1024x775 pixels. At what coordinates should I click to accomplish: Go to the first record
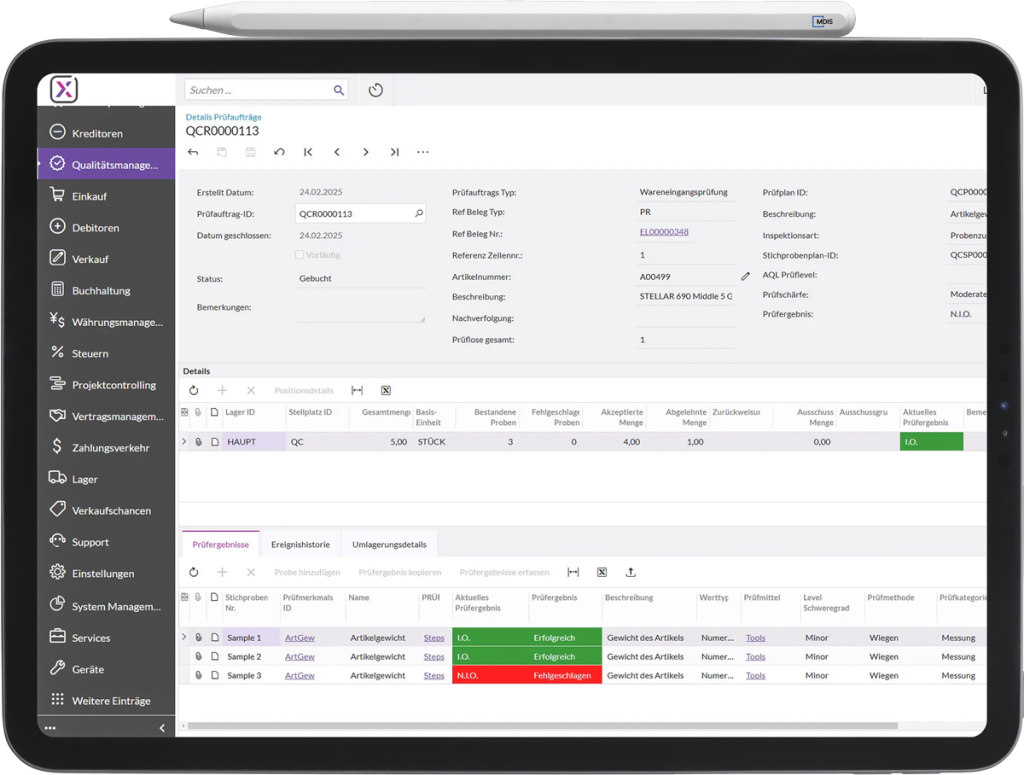pyautogui.click(x=308, y=152)
